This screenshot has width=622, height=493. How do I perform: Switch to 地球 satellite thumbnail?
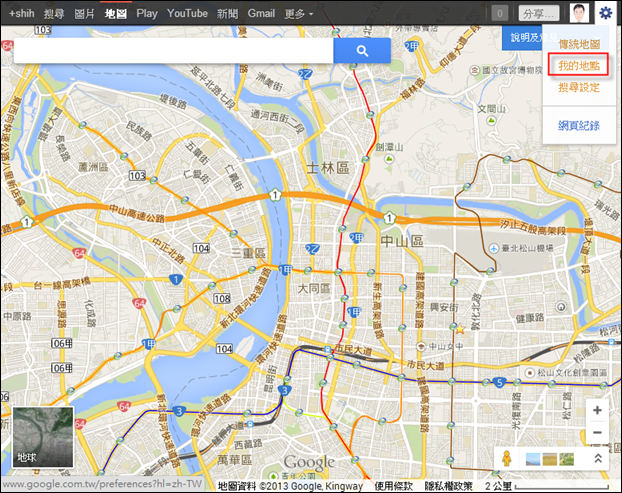pos(43,437)
